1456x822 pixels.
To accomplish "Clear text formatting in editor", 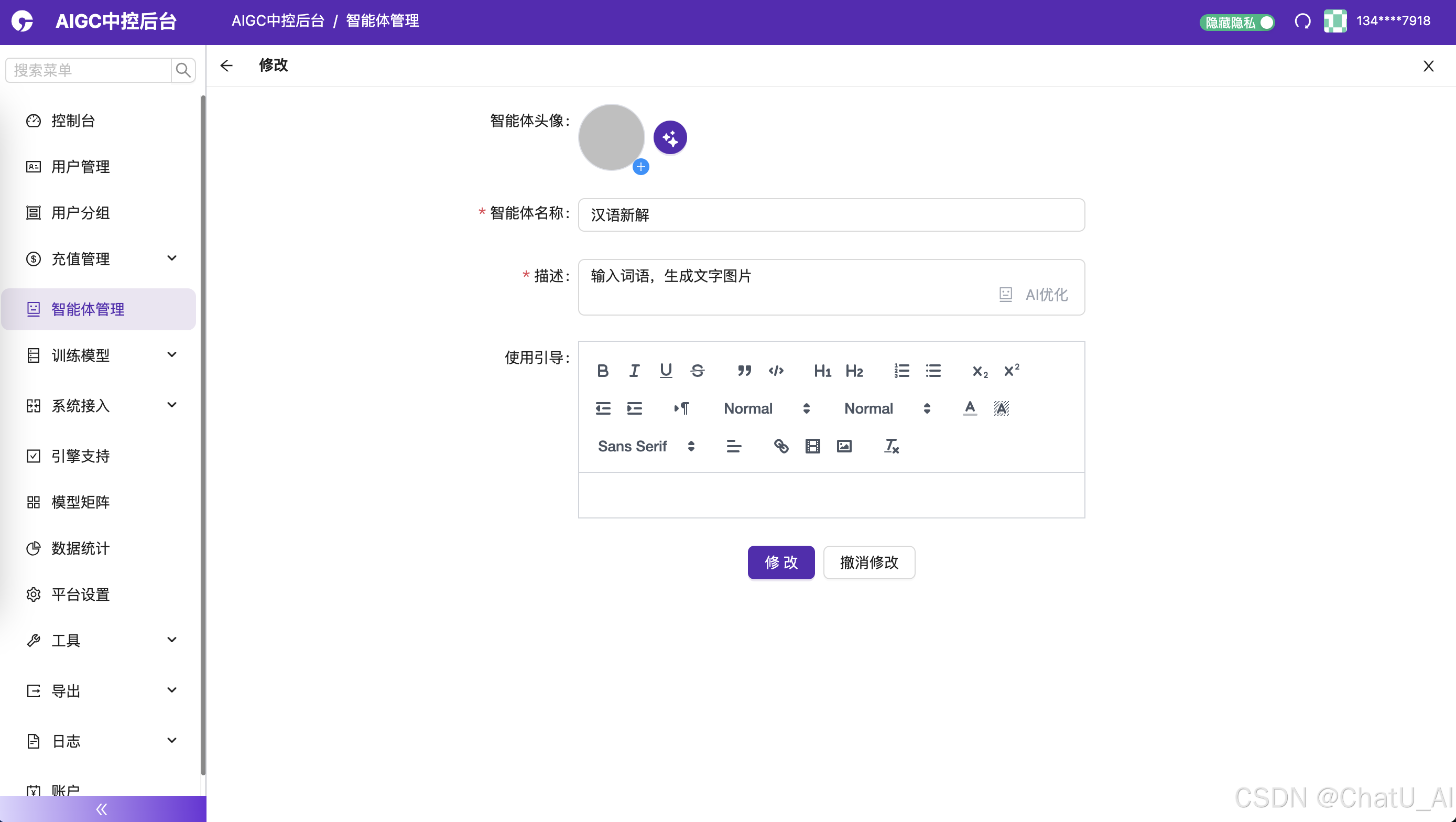I will (892, 446).
